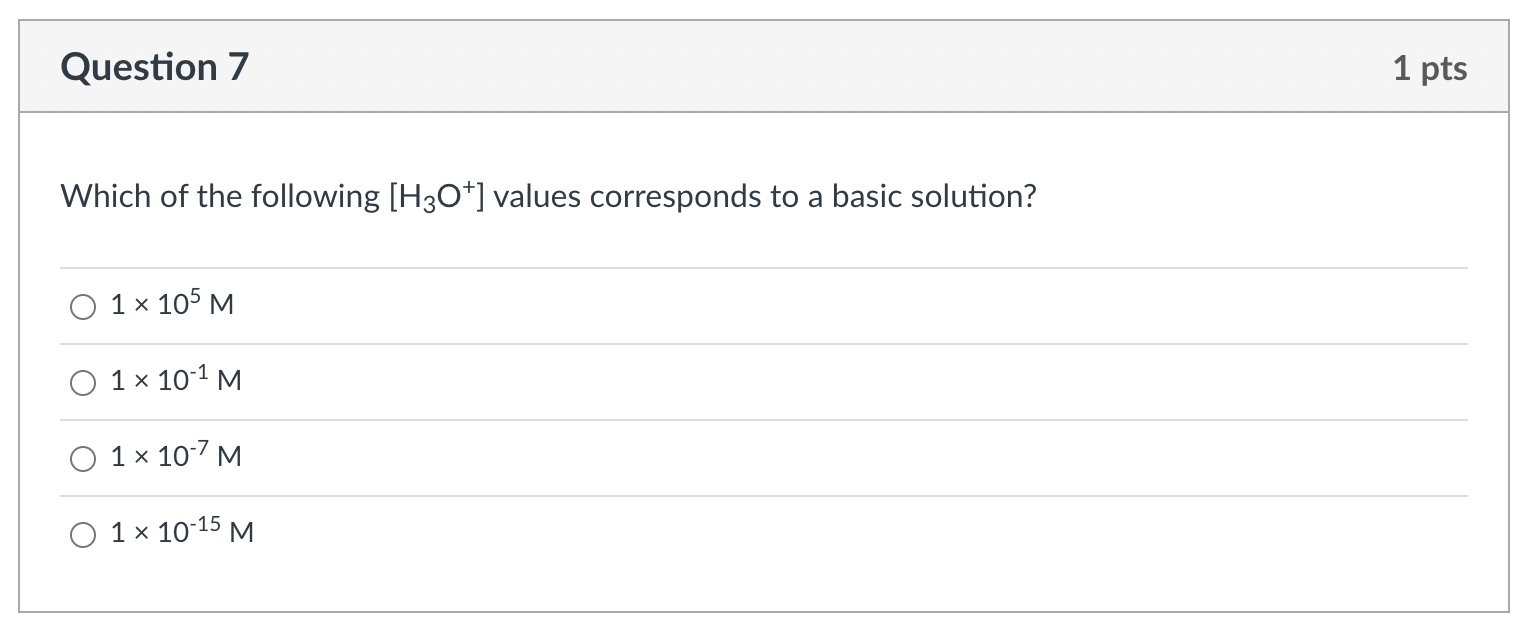Click the question text about basic solution
Screen dimensions: 1526x634
click(548, 196)
